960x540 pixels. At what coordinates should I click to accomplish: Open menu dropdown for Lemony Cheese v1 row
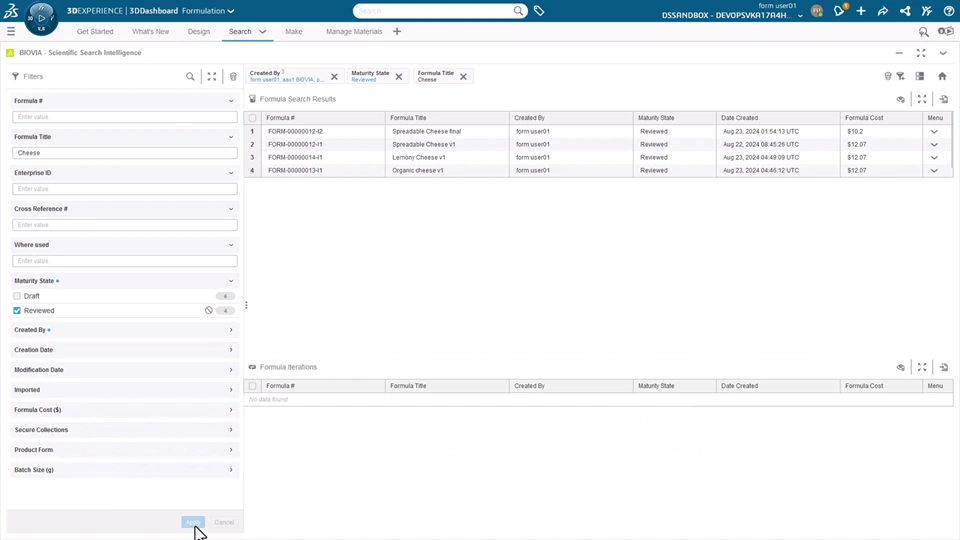(x=934, y=157)
